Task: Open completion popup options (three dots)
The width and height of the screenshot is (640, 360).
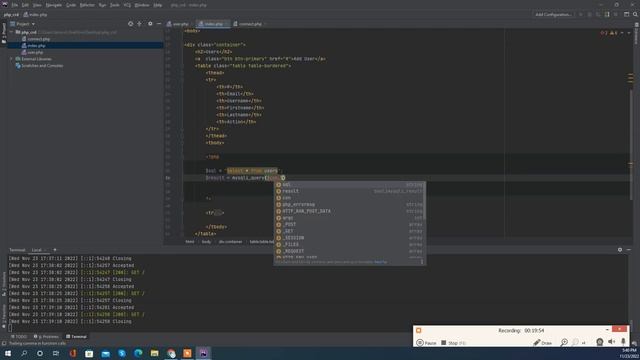Action: click(422, 262)
